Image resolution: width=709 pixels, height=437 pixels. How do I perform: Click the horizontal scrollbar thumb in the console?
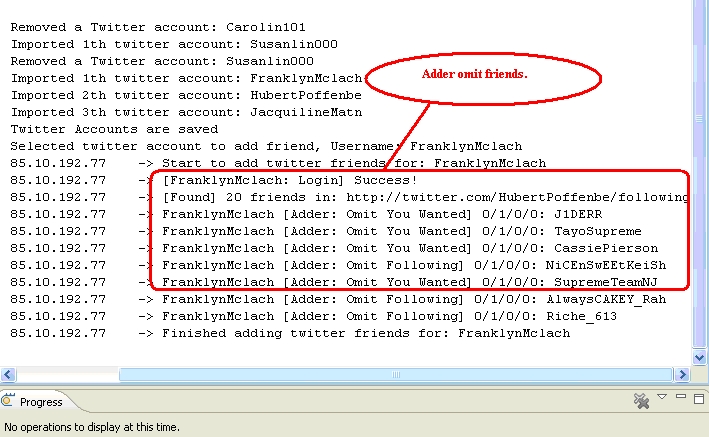(396, 375)
